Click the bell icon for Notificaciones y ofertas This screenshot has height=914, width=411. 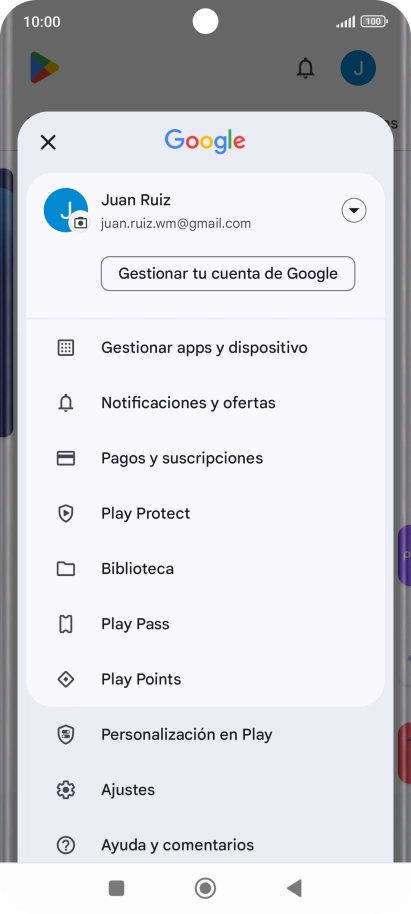click(x=66, y=403)
